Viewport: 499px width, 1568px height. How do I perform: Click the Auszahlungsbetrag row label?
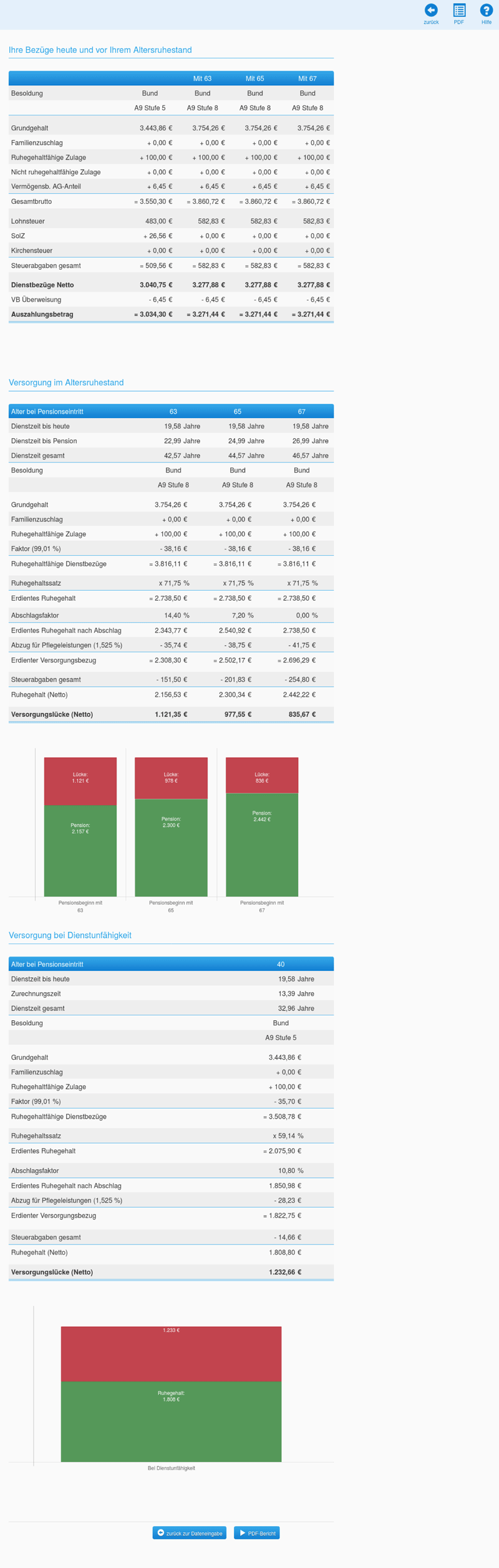point(42,315)
